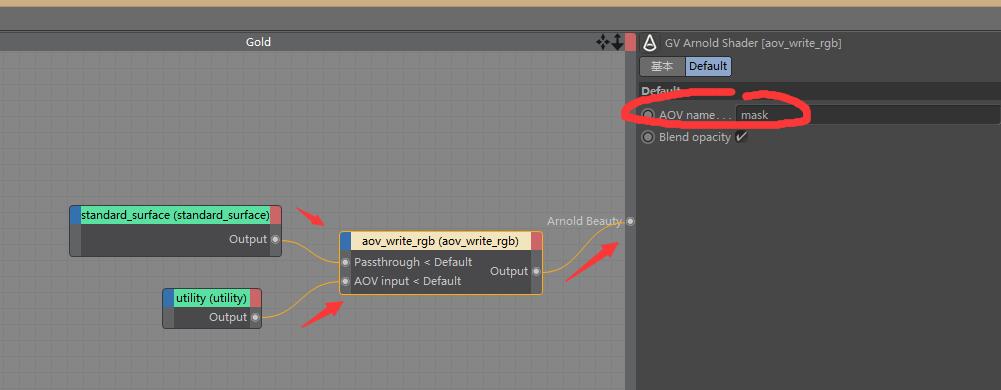Click red output corner of aov_write_rgb node

536,241
